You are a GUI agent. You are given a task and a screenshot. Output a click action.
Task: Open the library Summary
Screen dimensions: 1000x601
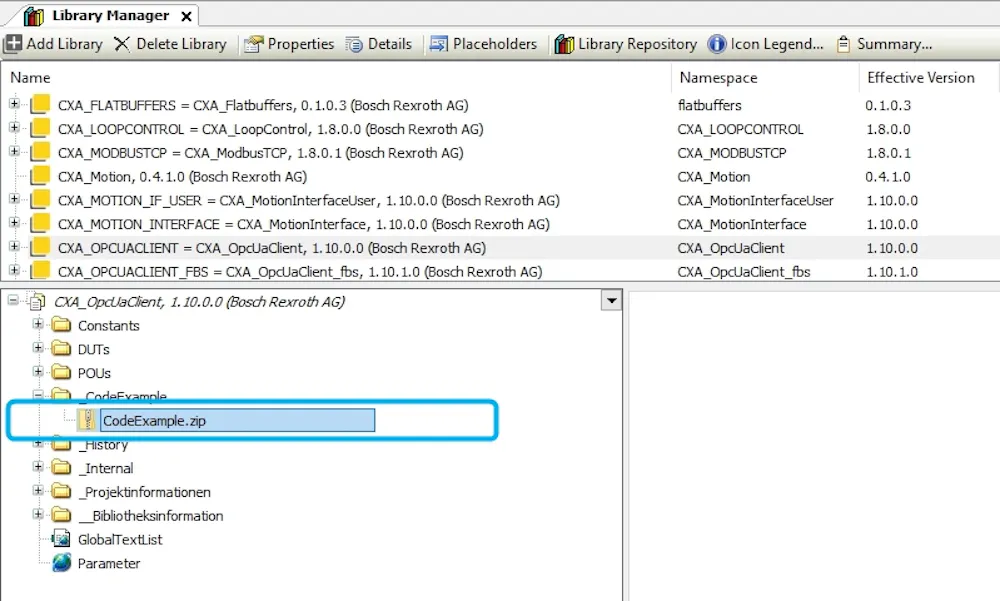point(884,44)
